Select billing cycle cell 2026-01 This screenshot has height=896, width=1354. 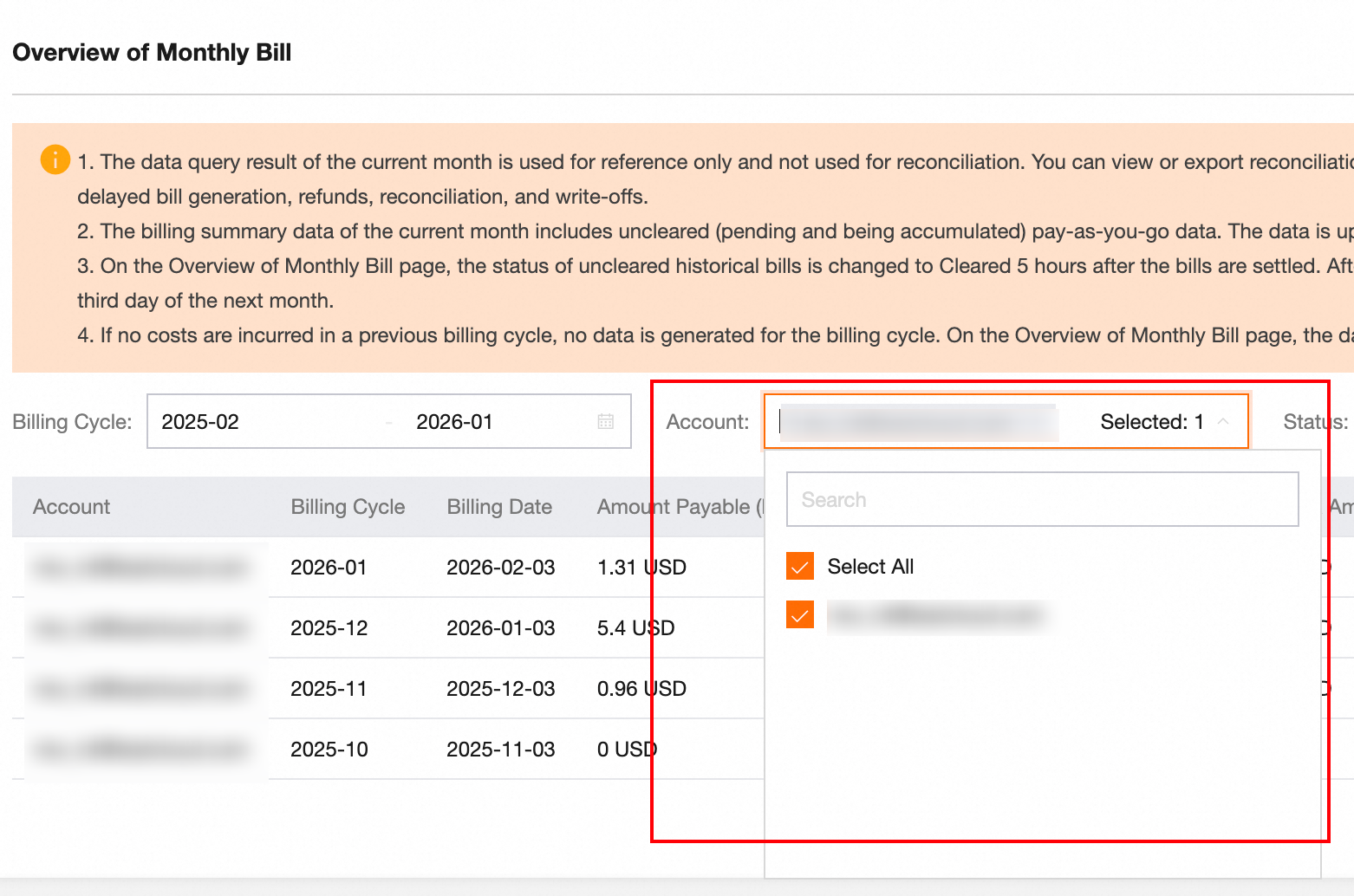[329, 568]
